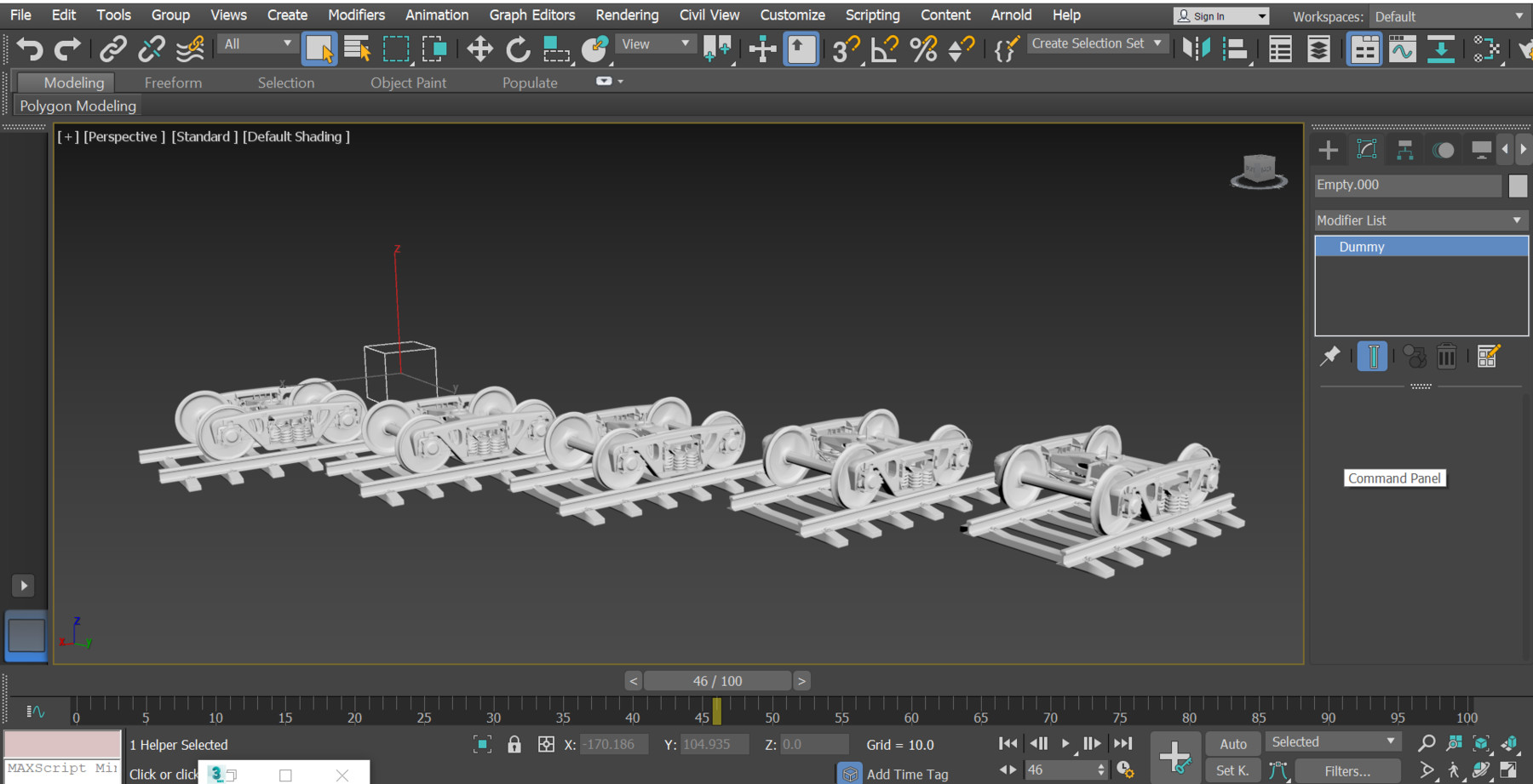Open the Rendering menu
Screen dimensions: 1533x784
click(627, 15)
